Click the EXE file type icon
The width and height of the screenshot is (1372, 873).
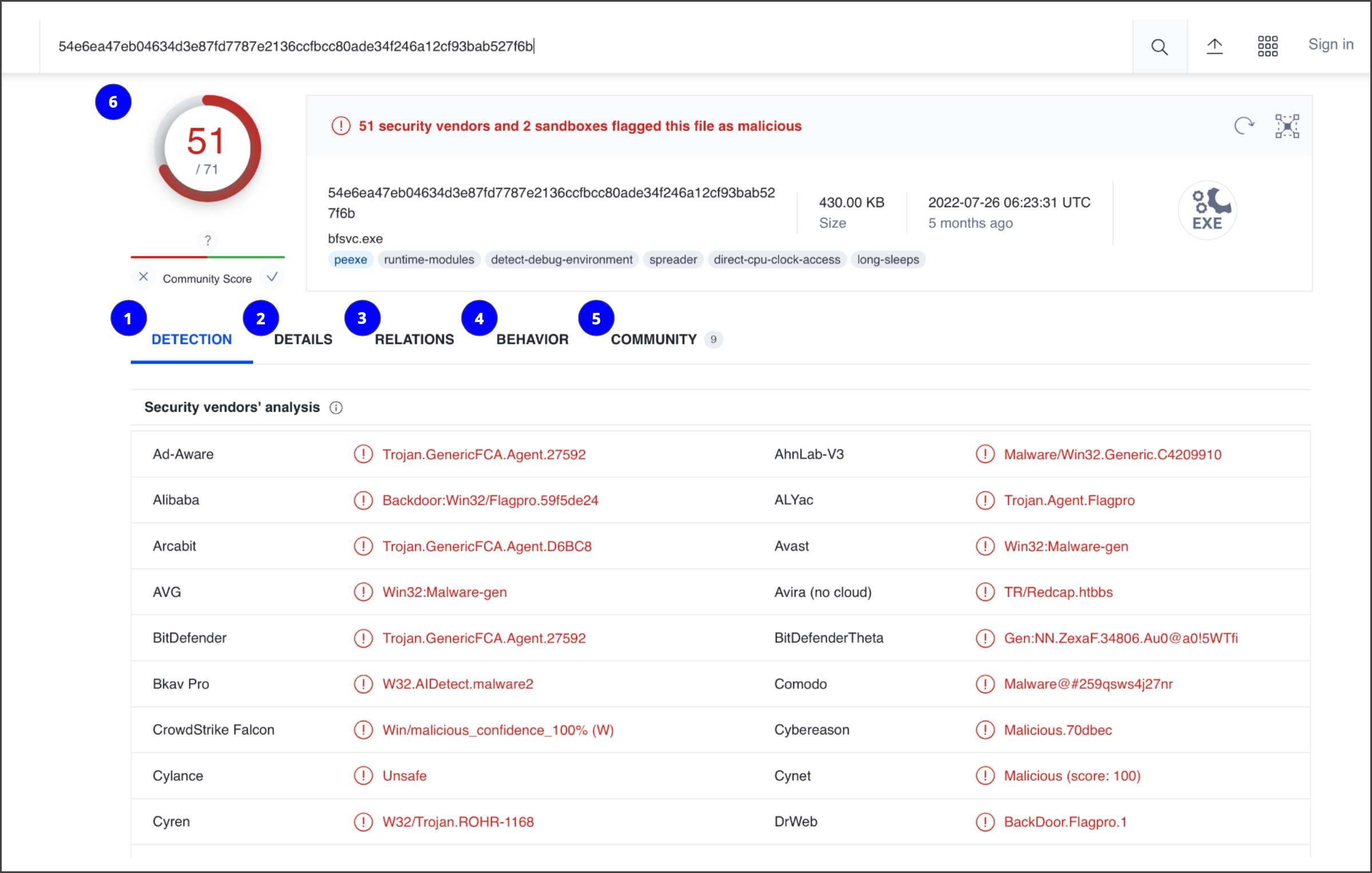[1207, 210]
